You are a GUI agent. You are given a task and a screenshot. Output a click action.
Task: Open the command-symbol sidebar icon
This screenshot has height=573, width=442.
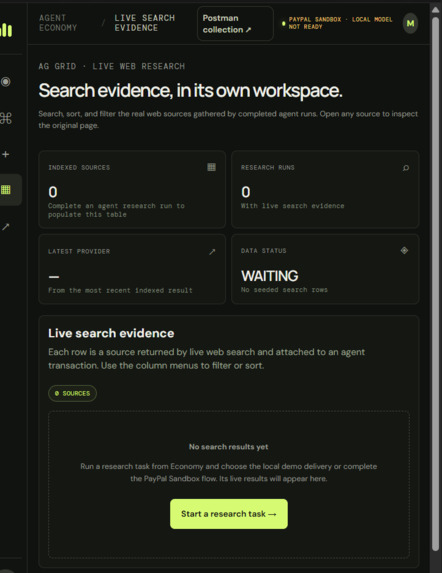5,118
